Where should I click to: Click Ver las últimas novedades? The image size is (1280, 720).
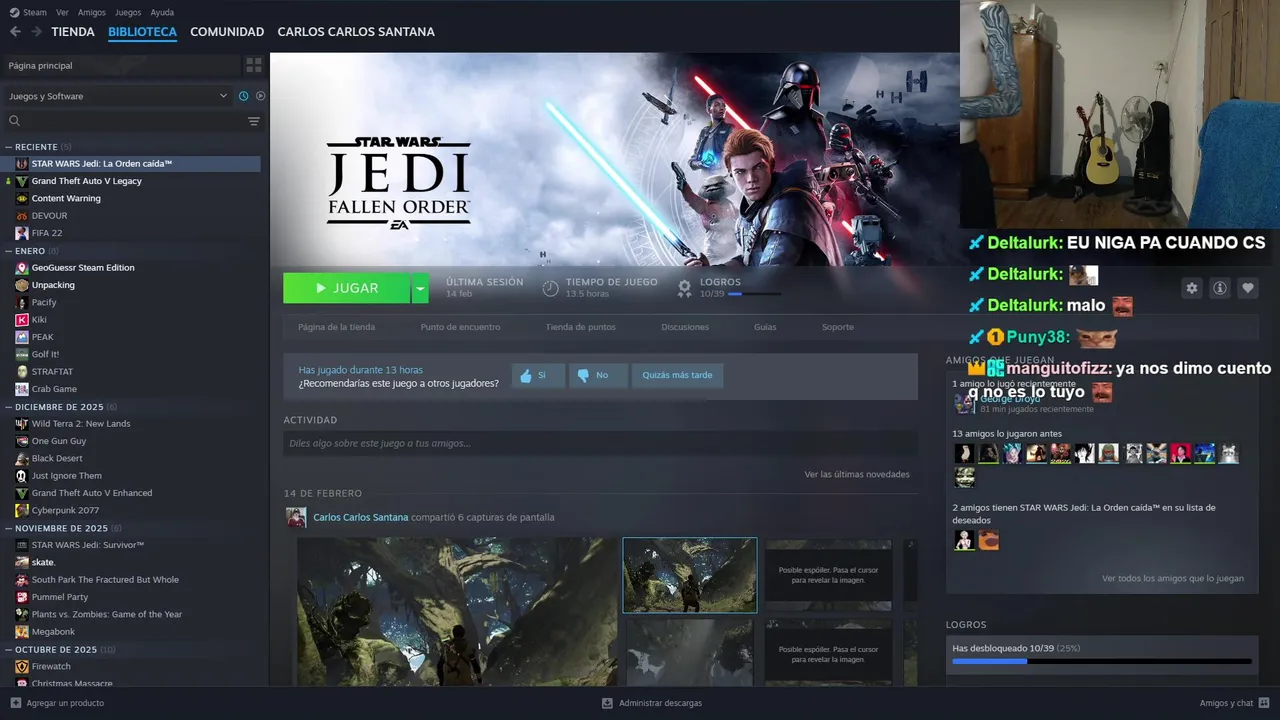(857, 474)
